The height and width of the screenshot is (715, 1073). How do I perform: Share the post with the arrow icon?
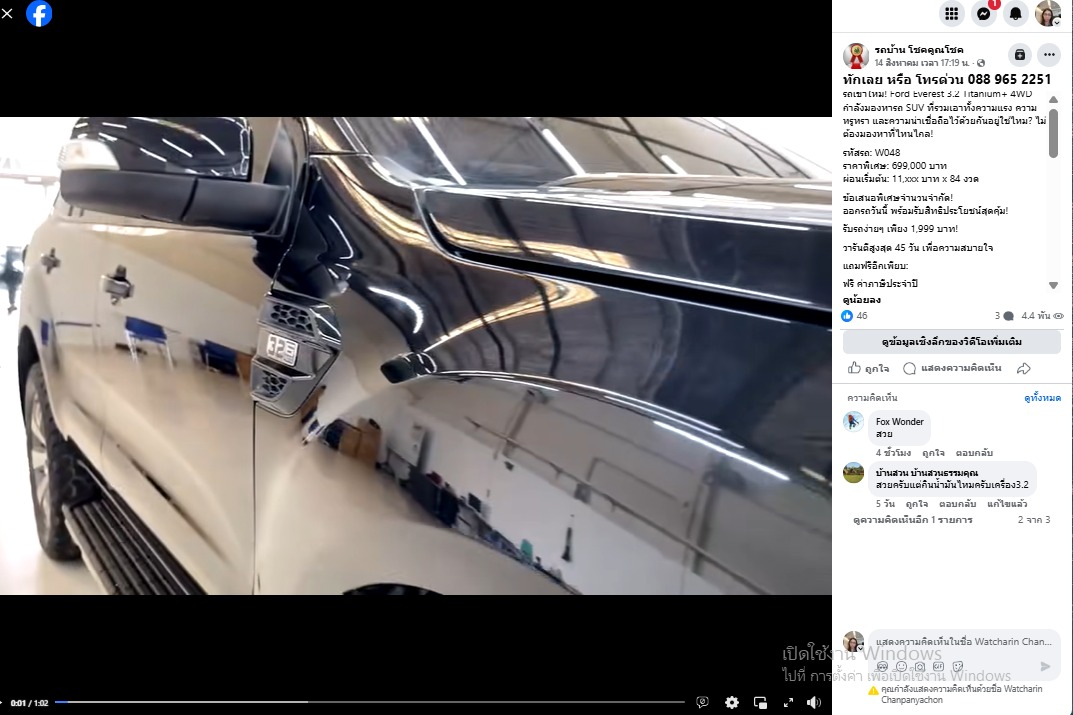click(1024, 368)
